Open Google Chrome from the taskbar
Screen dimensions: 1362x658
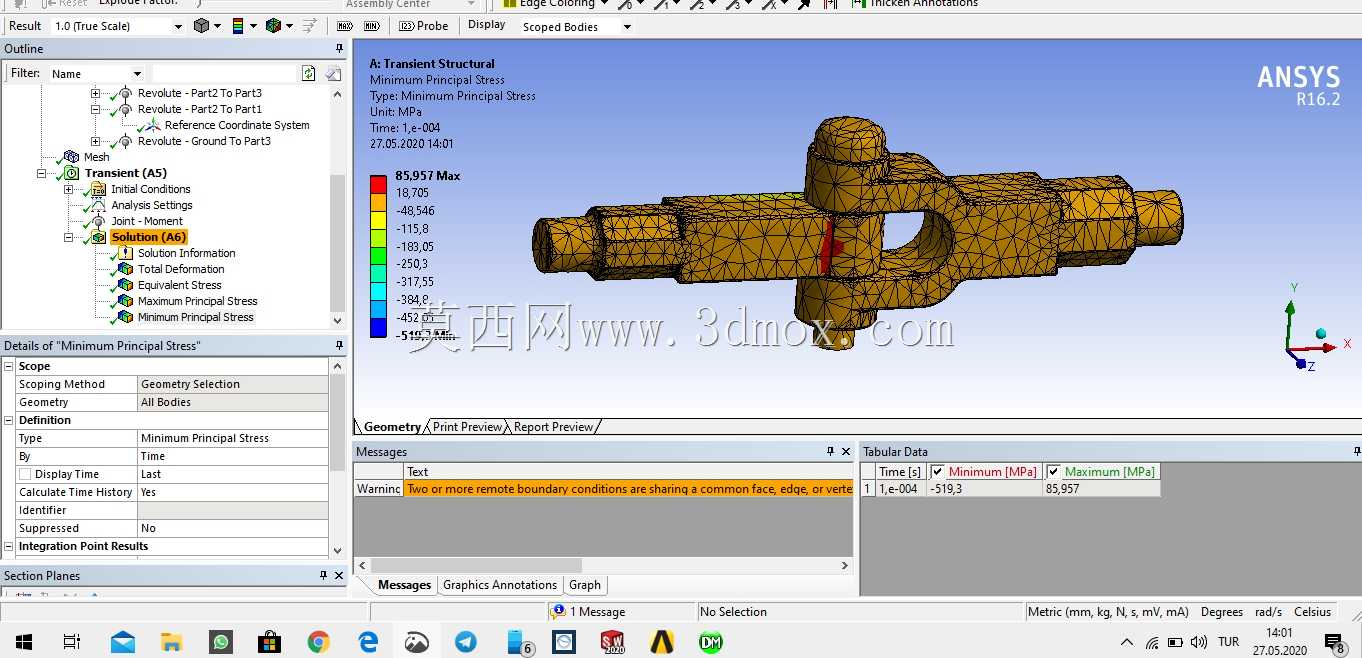[x=319, y=642]
